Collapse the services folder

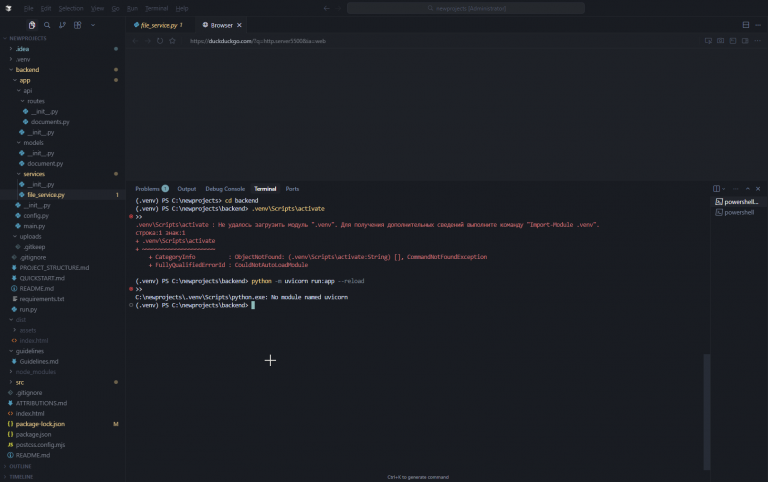[34, 174]
